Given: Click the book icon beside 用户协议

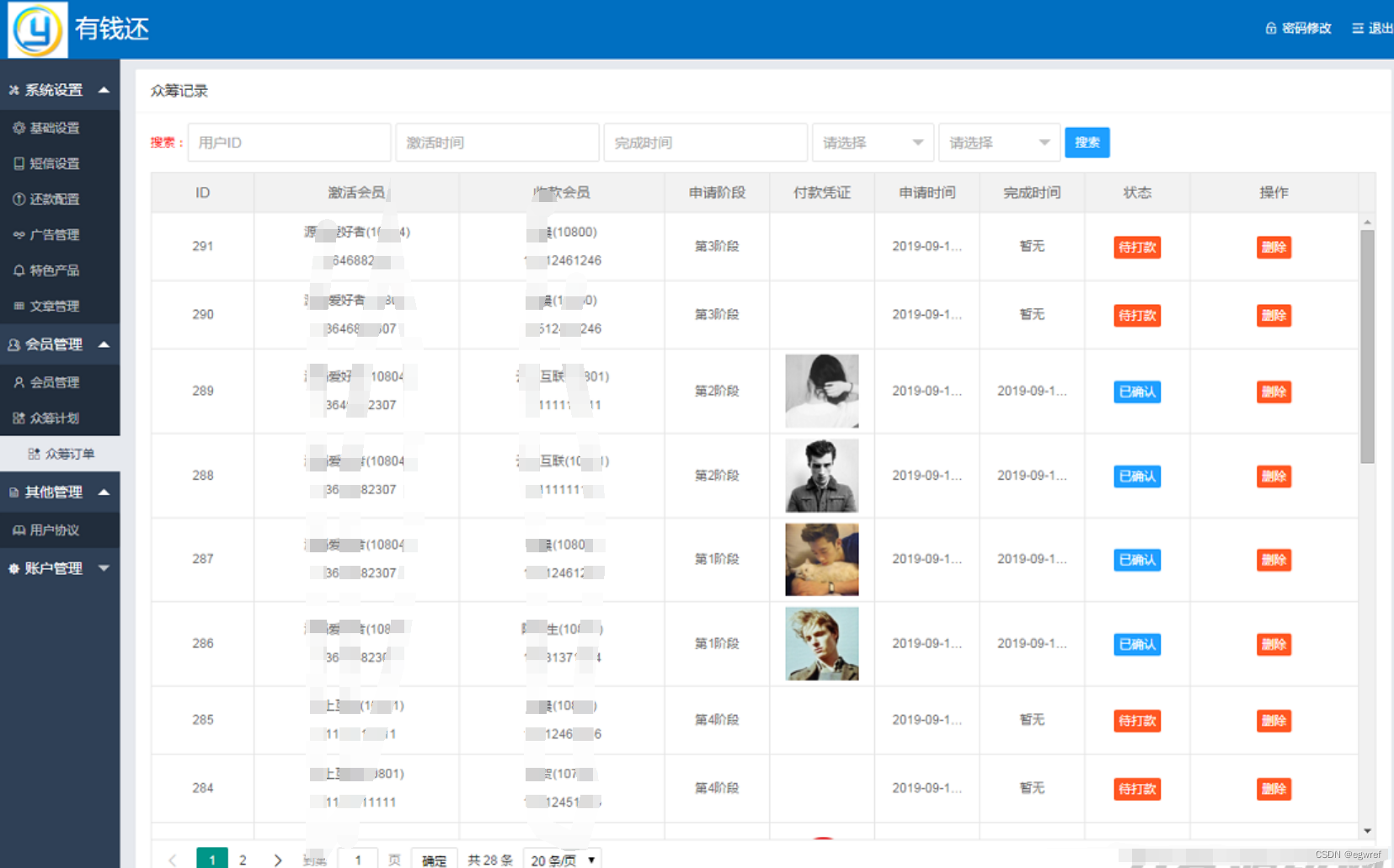Looking at the screenshot, I should click(x=19, y=530).
